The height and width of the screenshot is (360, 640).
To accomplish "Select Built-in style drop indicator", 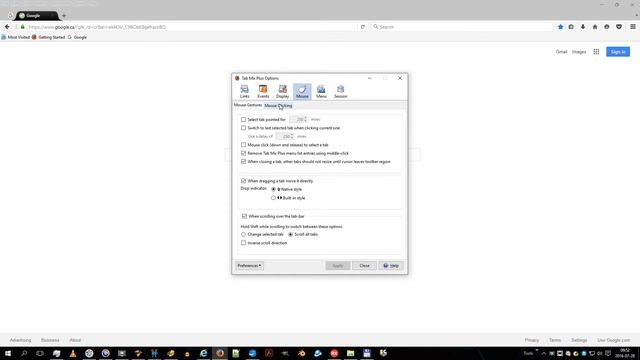I will point(273,198).
